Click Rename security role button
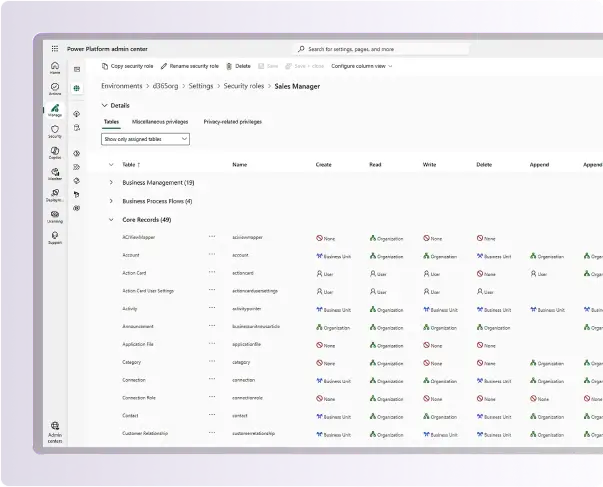 click(189, 66)
